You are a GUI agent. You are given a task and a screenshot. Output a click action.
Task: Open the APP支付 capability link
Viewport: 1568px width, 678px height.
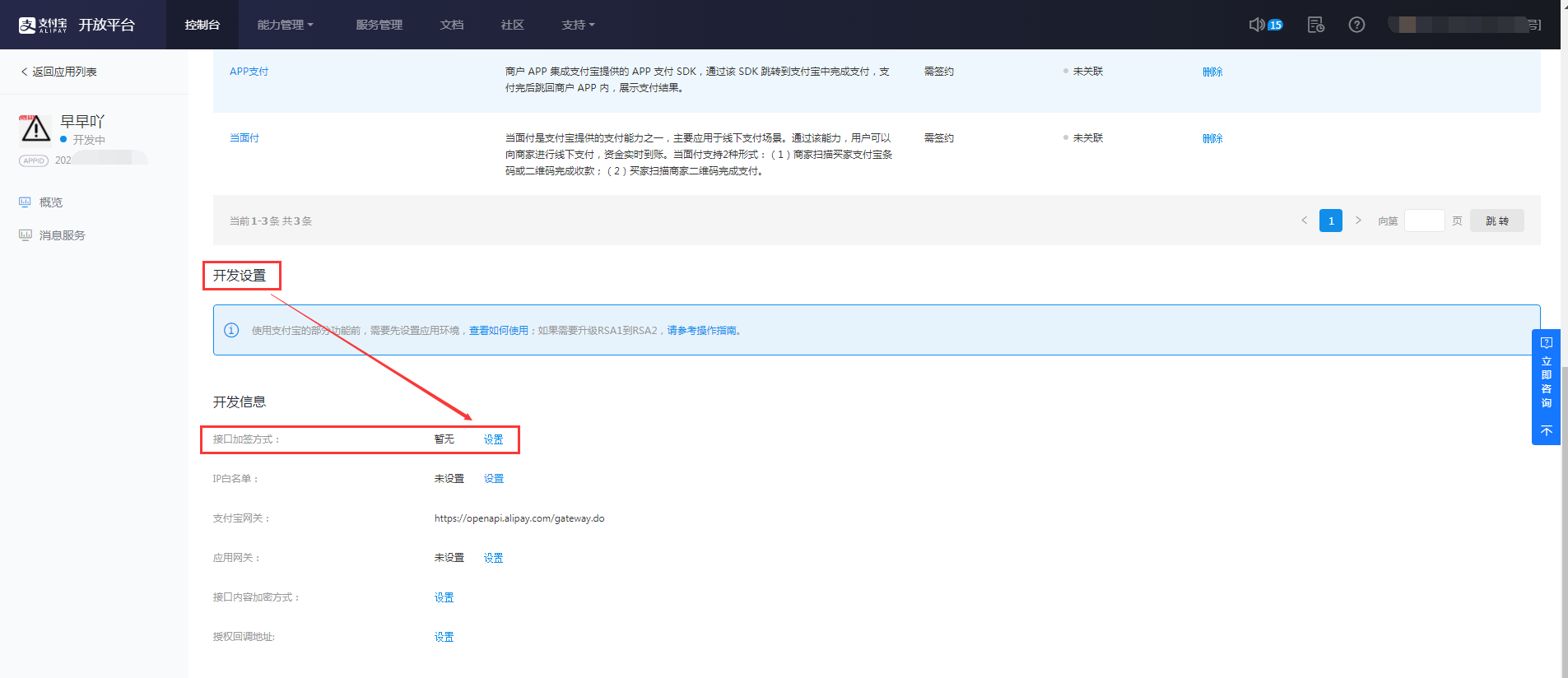click(249, 72)
